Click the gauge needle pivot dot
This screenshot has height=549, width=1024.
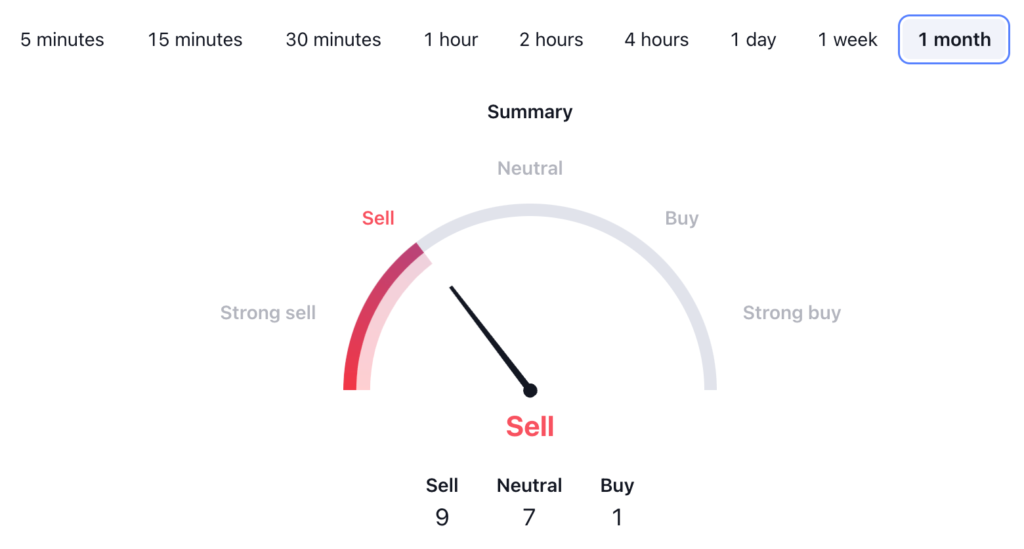tap(530, 390)
